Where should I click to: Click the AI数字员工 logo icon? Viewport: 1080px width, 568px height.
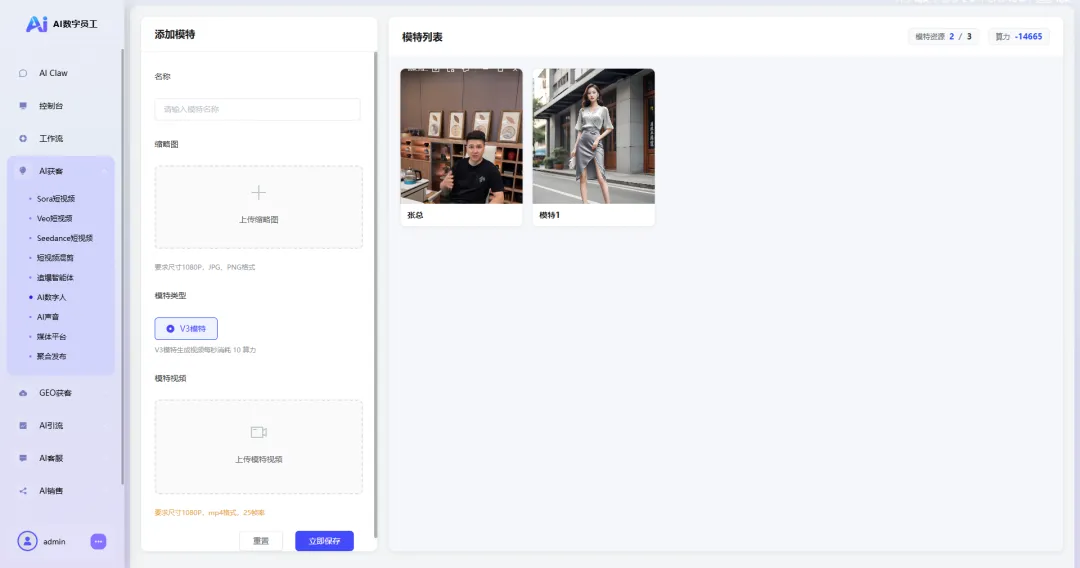pyautogui.click(x=37, y=24)
